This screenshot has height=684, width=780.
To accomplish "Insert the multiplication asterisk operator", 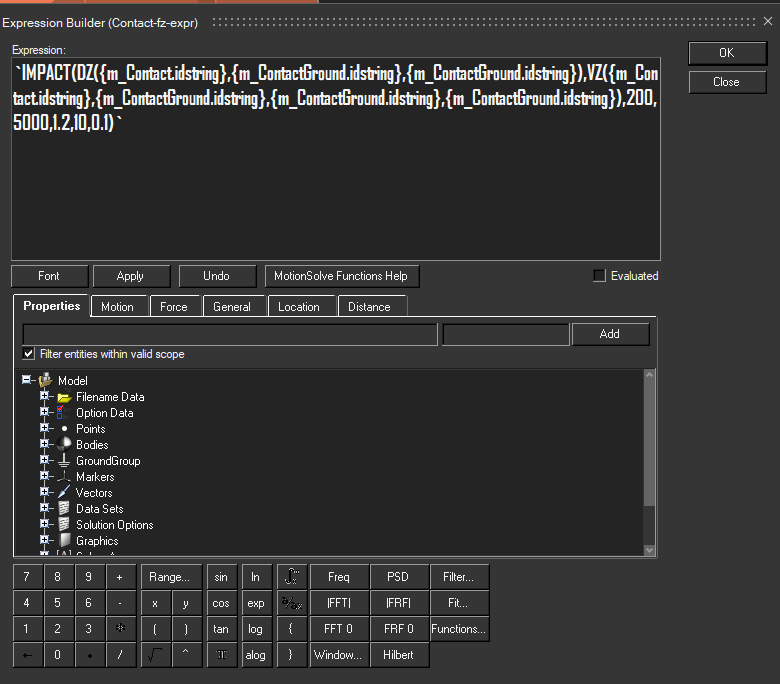I will coord(120,628).
